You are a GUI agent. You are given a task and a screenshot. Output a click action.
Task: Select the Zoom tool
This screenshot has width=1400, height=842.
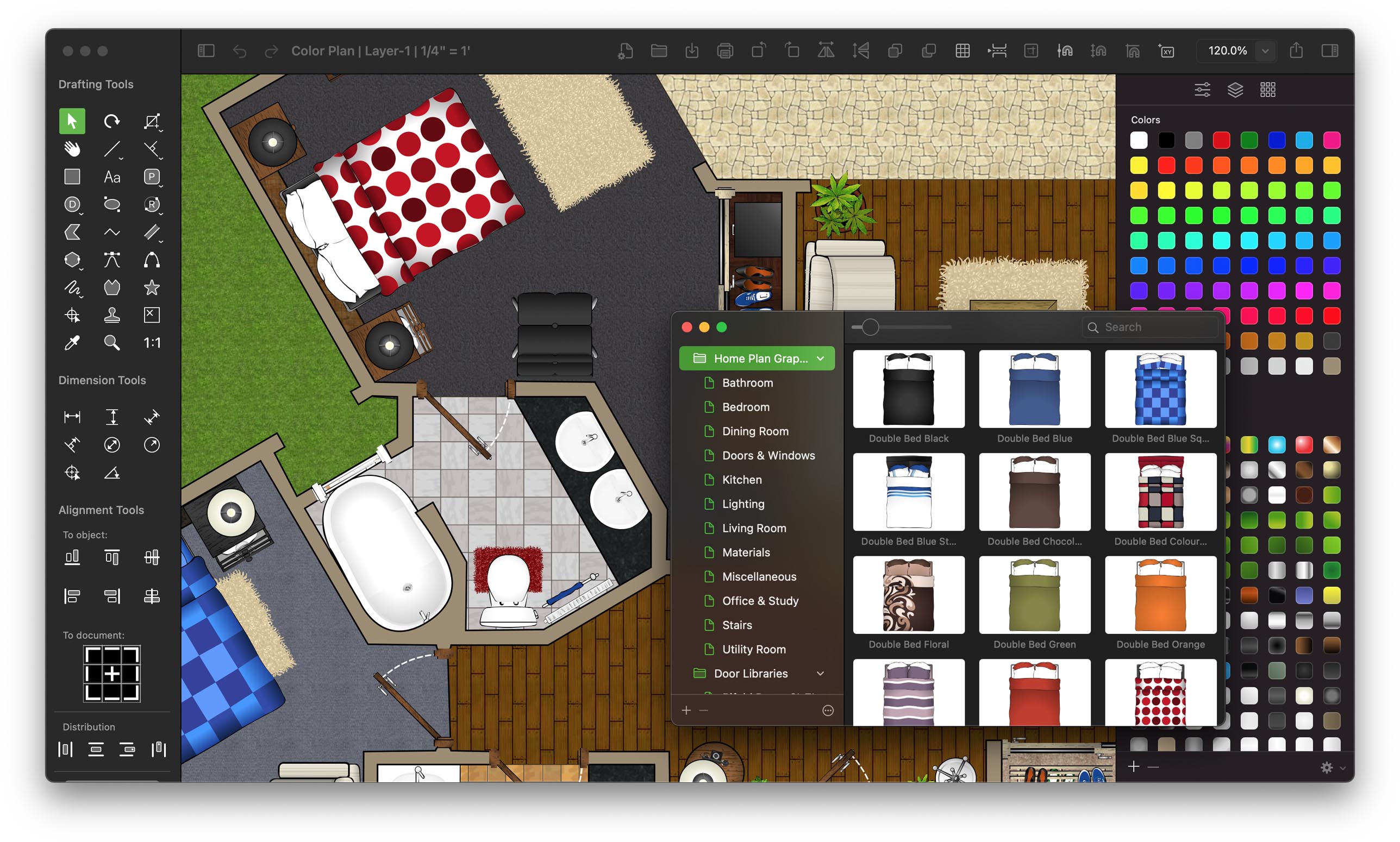[111, 344]
